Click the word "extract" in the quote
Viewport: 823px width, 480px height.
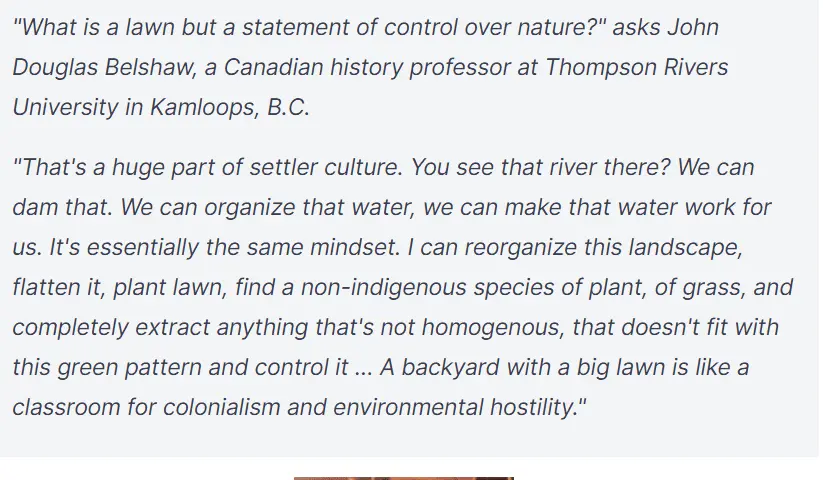tap(179, 327)
